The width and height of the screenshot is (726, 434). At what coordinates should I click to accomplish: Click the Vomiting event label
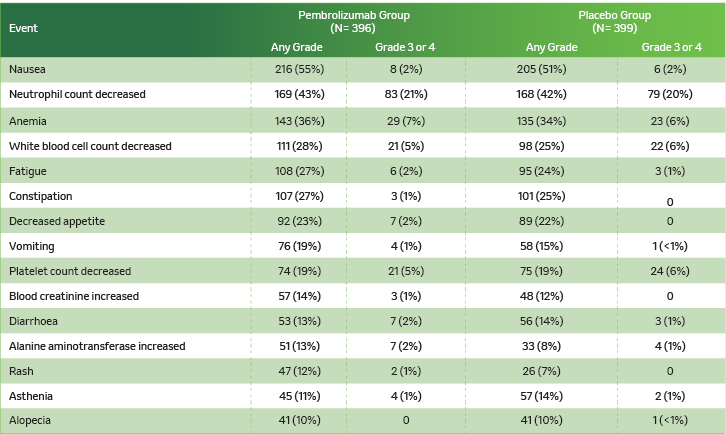point(31,246)
